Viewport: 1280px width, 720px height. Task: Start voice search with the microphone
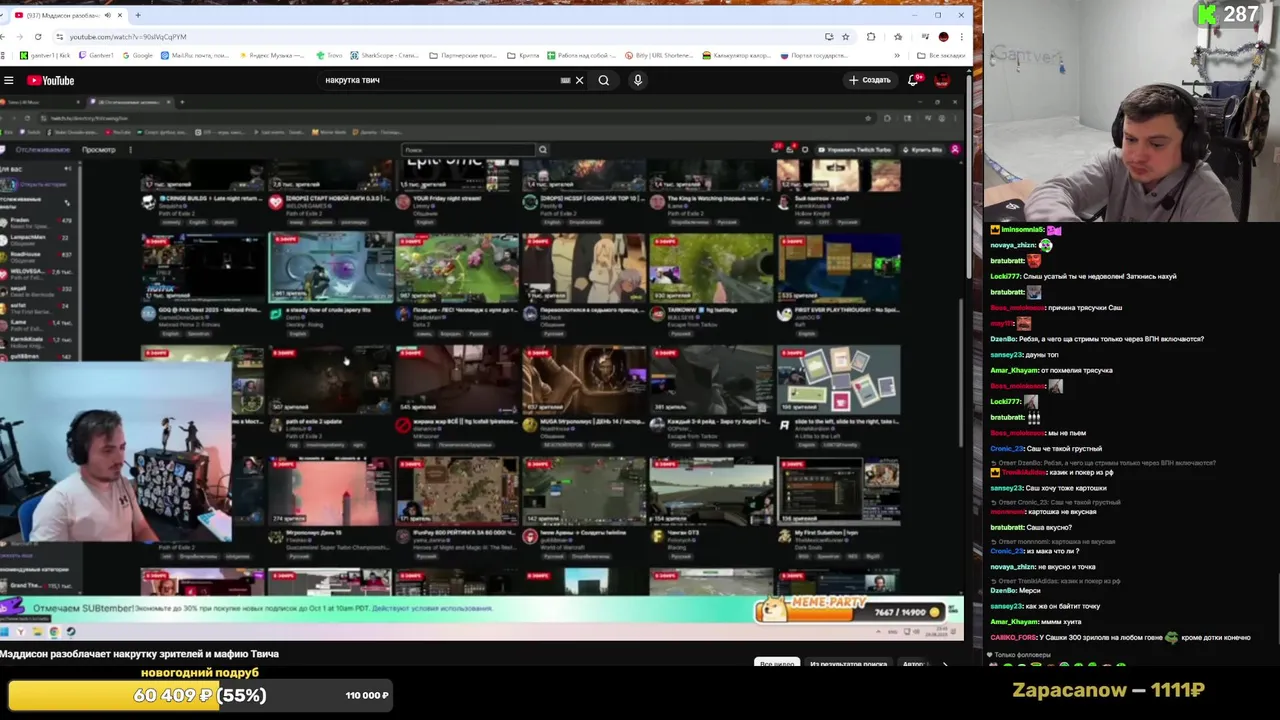[x=637, y=80]
